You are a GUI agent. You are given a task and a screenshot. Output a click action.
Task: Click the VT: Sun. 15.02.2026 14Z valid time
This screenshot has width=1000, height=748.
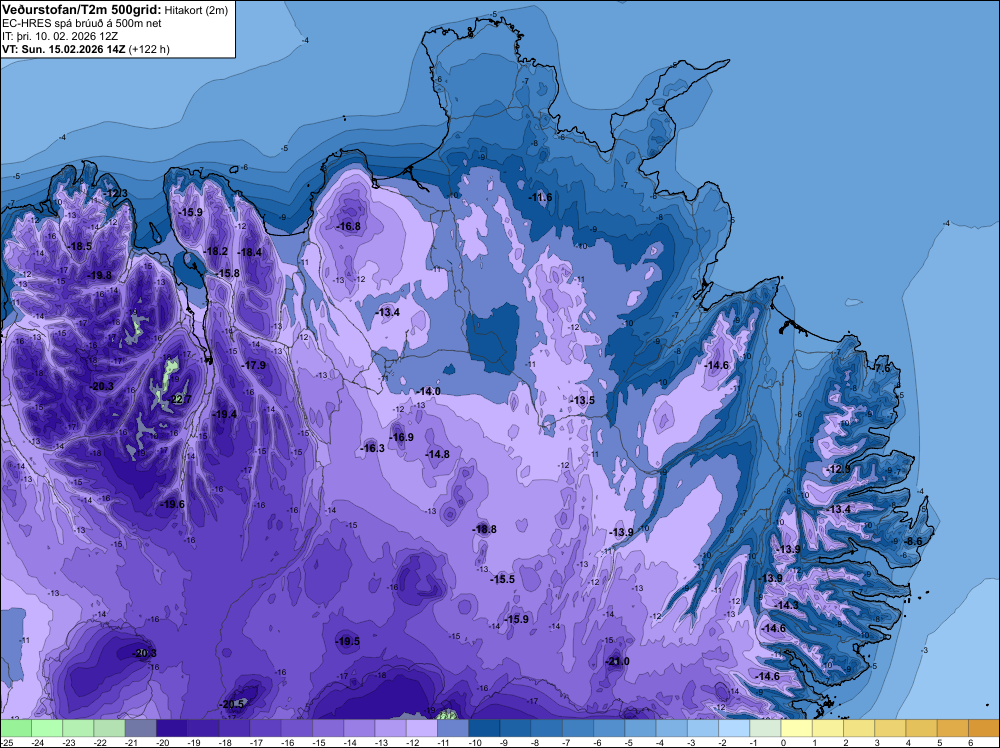point(64,49)
